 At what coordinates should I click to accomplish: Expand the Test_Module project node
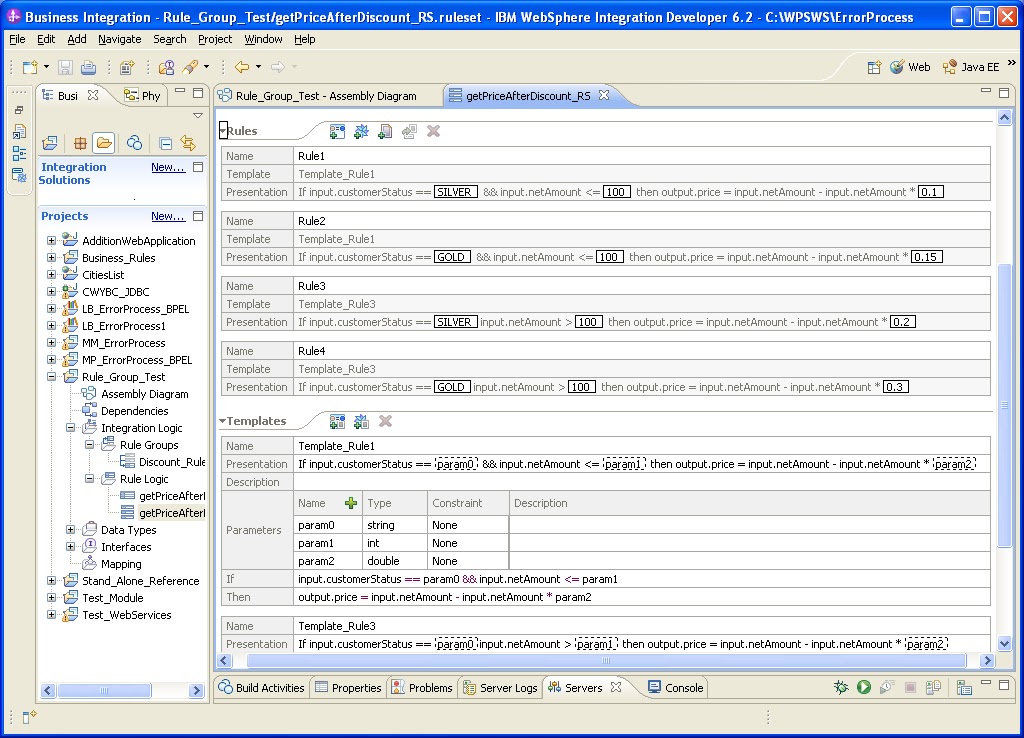point(52,597)
